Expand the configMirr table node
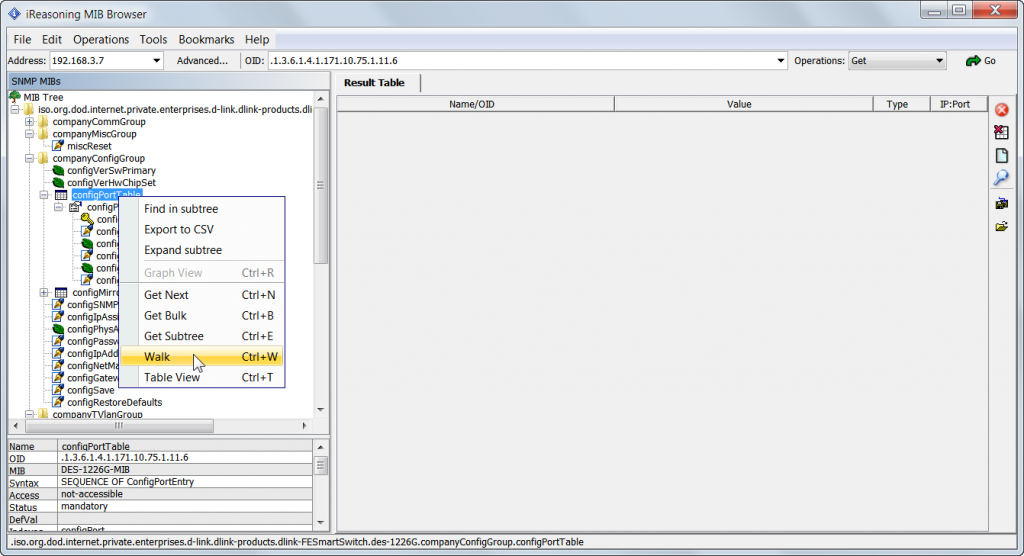 tap(44, 293)
